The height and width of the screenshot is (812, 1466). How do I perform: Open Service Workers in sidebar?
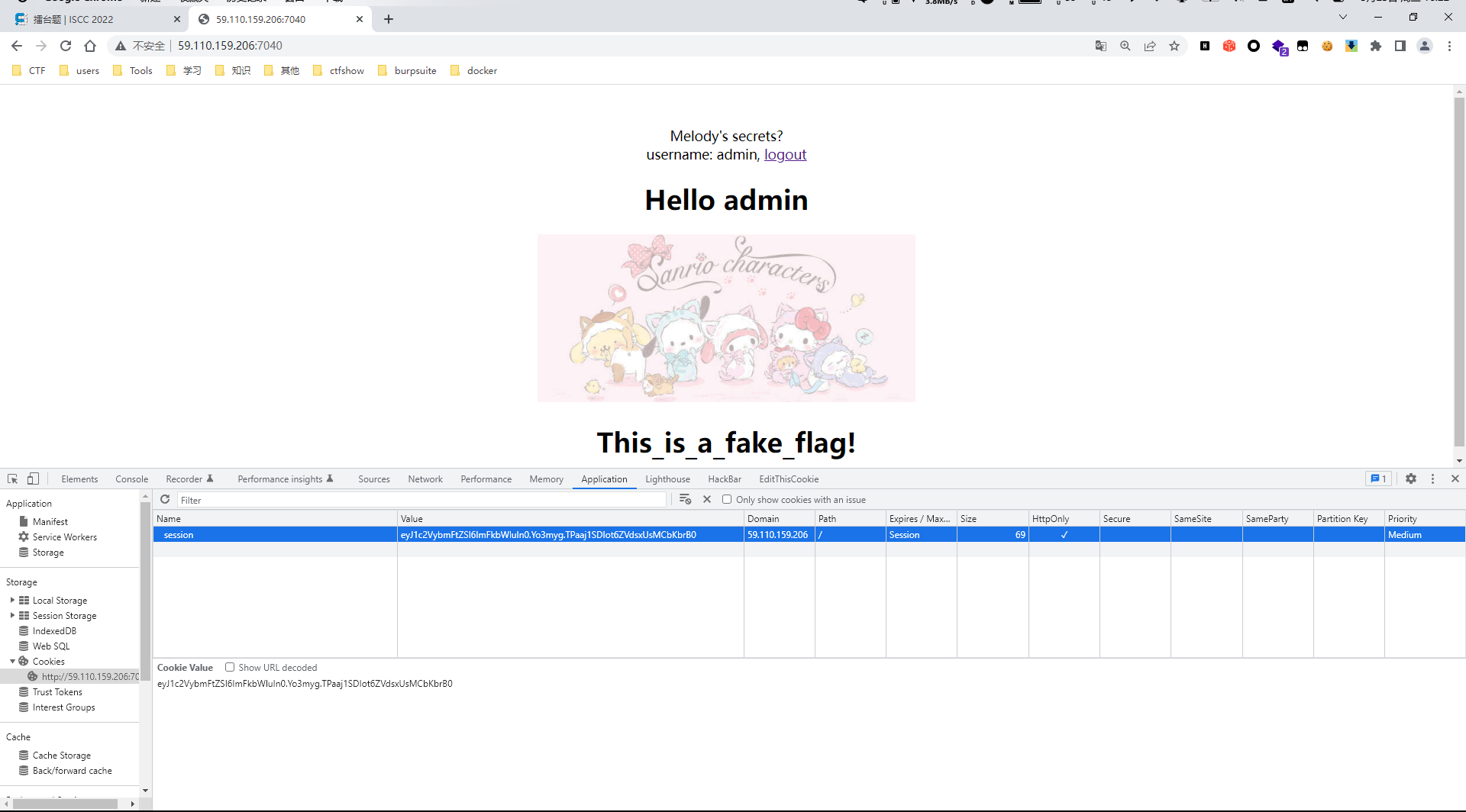[x=65, y=536]
